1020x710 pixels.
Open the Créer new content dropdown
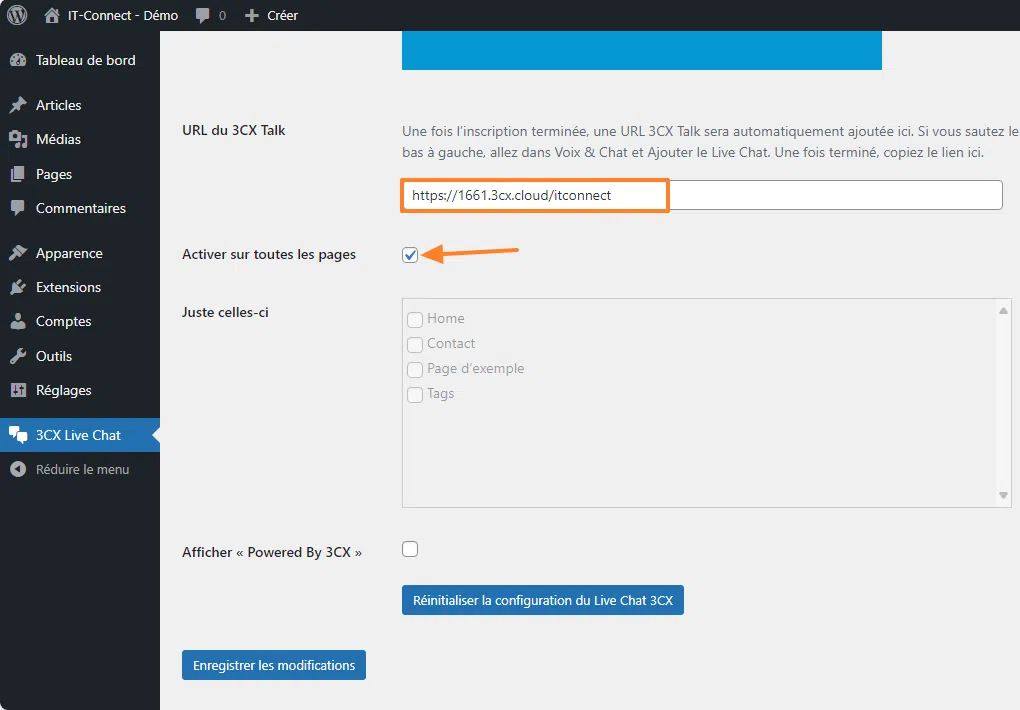click(x=271, y=15)
